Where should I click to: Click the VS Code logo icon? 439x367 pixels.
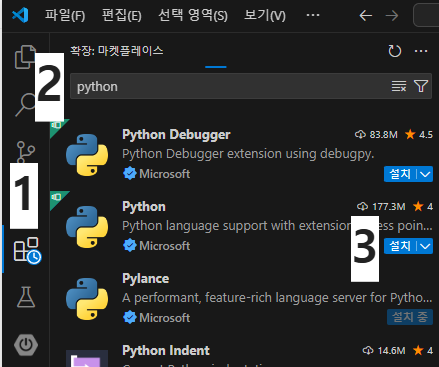coord(20,15)
